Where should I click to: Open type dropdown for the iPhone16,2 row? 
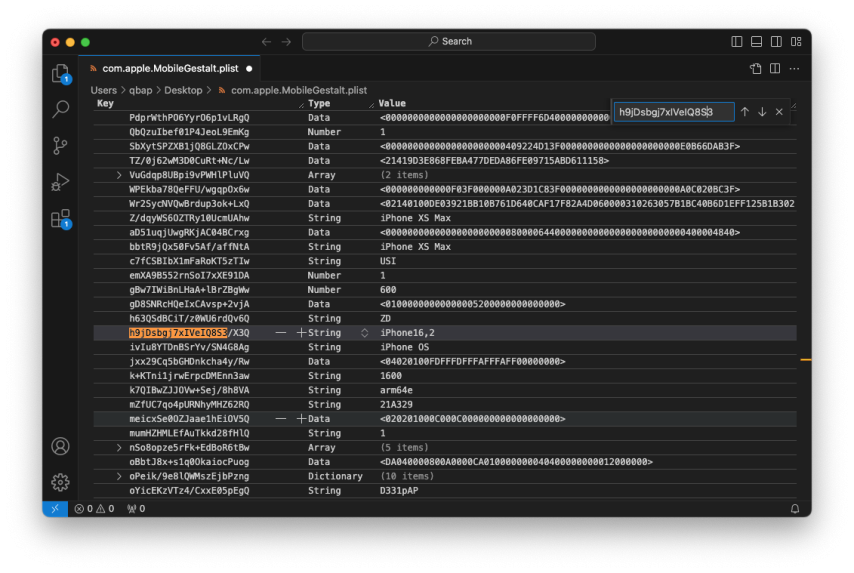pos(364,333)
